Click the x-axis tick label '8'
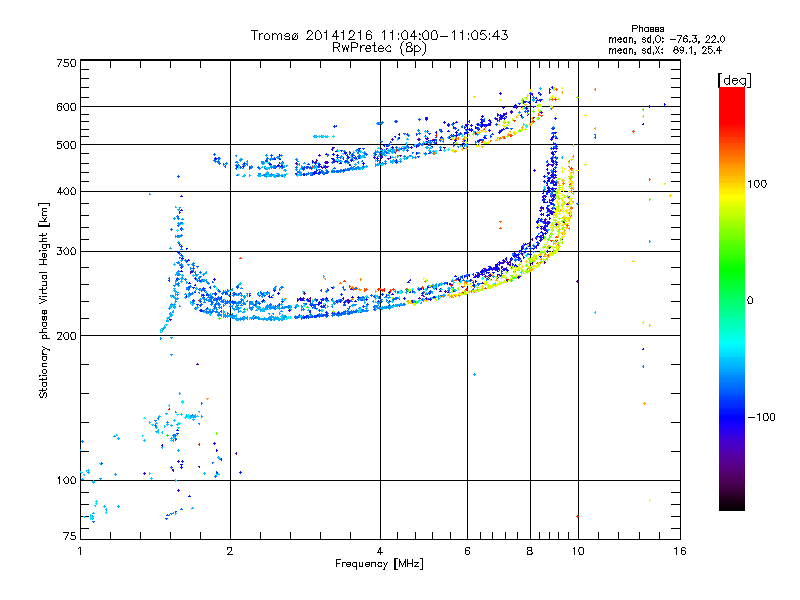Screen dimensions: 800x600 [530, 551]
